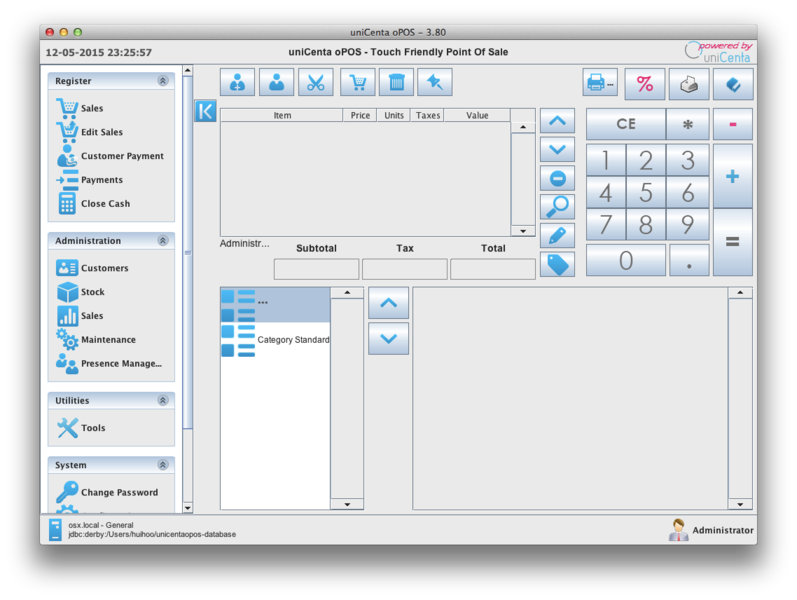Image resolution: width=797 pixels, height=600 pixels.
Task: Click ticket list scrollbar down arrow
Action: point(523,231)
